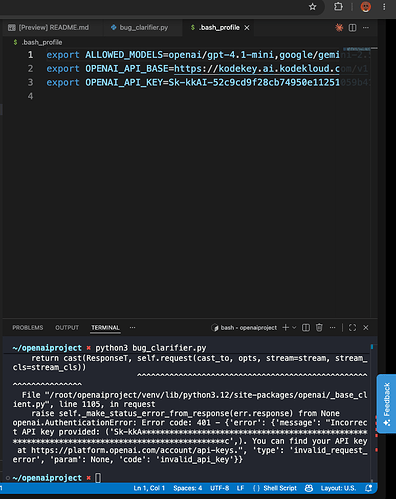Screen dimensions: 396x499
Task: Split the editor to the right
Action: coord(352,28)
